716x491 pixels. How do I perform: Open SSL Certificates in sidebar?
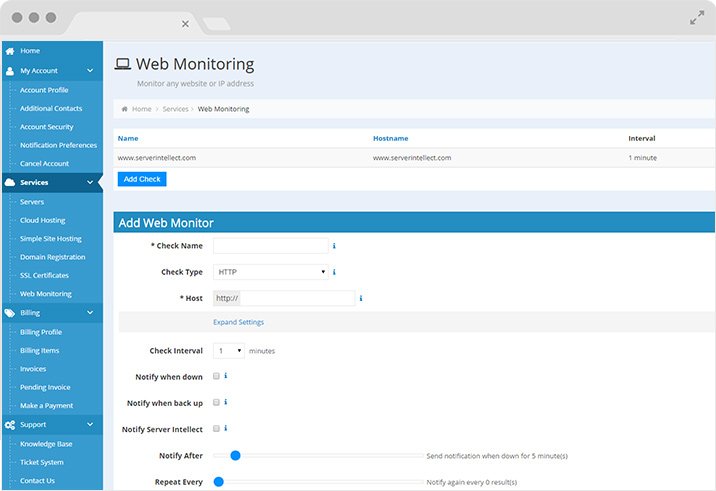(44, 275)
